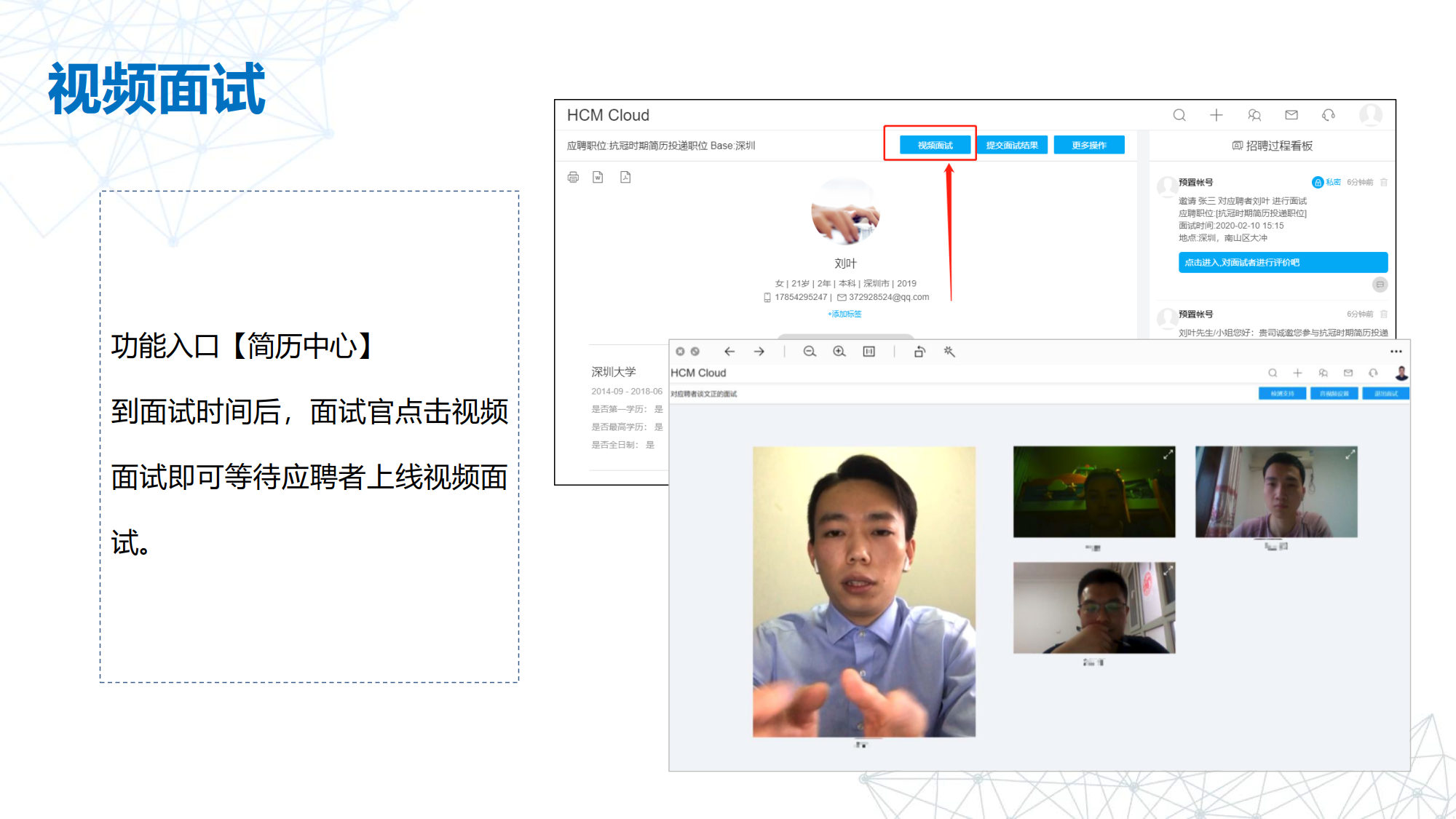The height and width of the screenshot is (819, 1456).
Task: Go back with the left arrow in viewer toolbar
Action: coord(729,351)
